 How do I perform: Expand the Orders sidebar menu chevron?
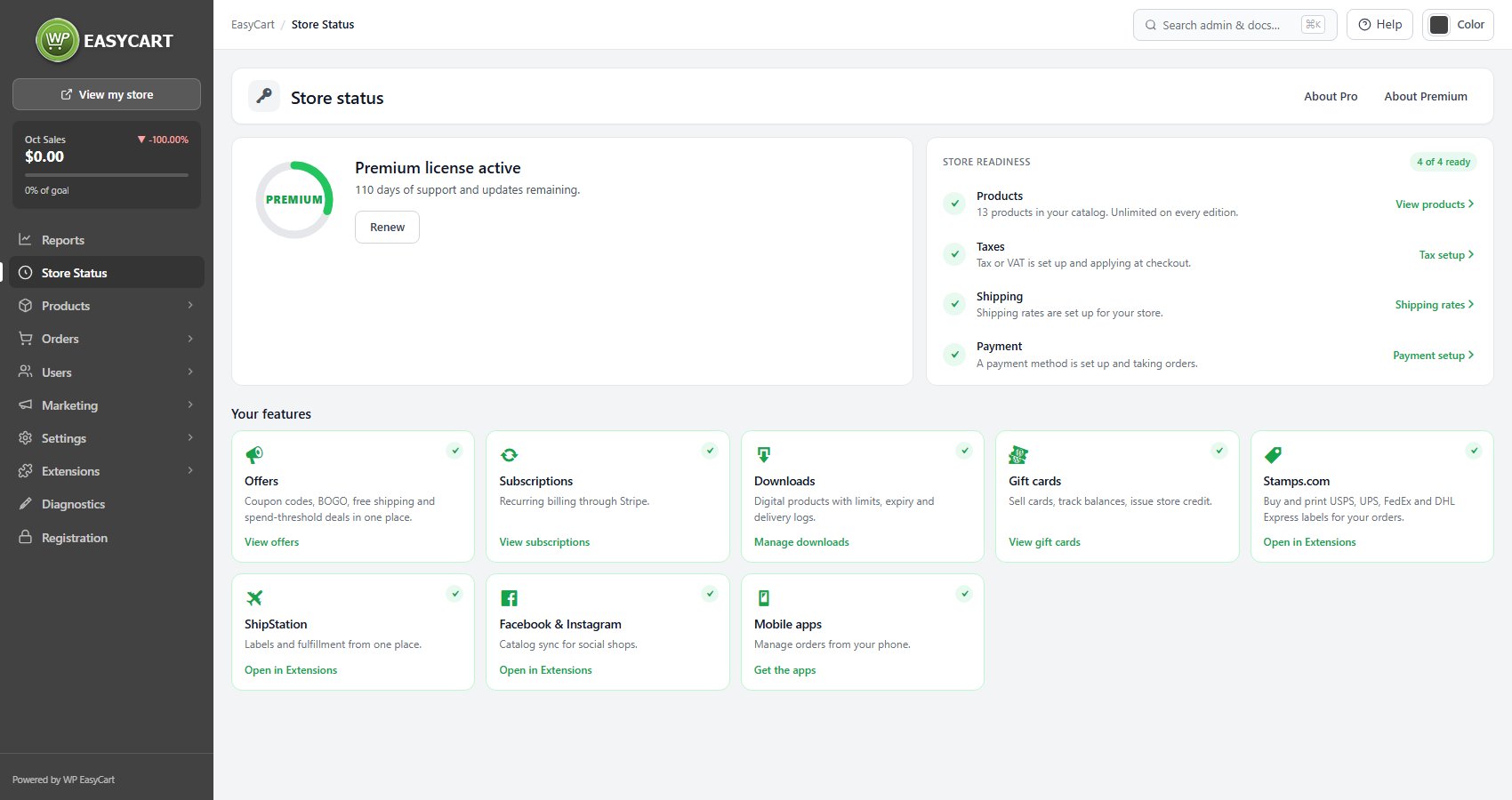(190, 339)
